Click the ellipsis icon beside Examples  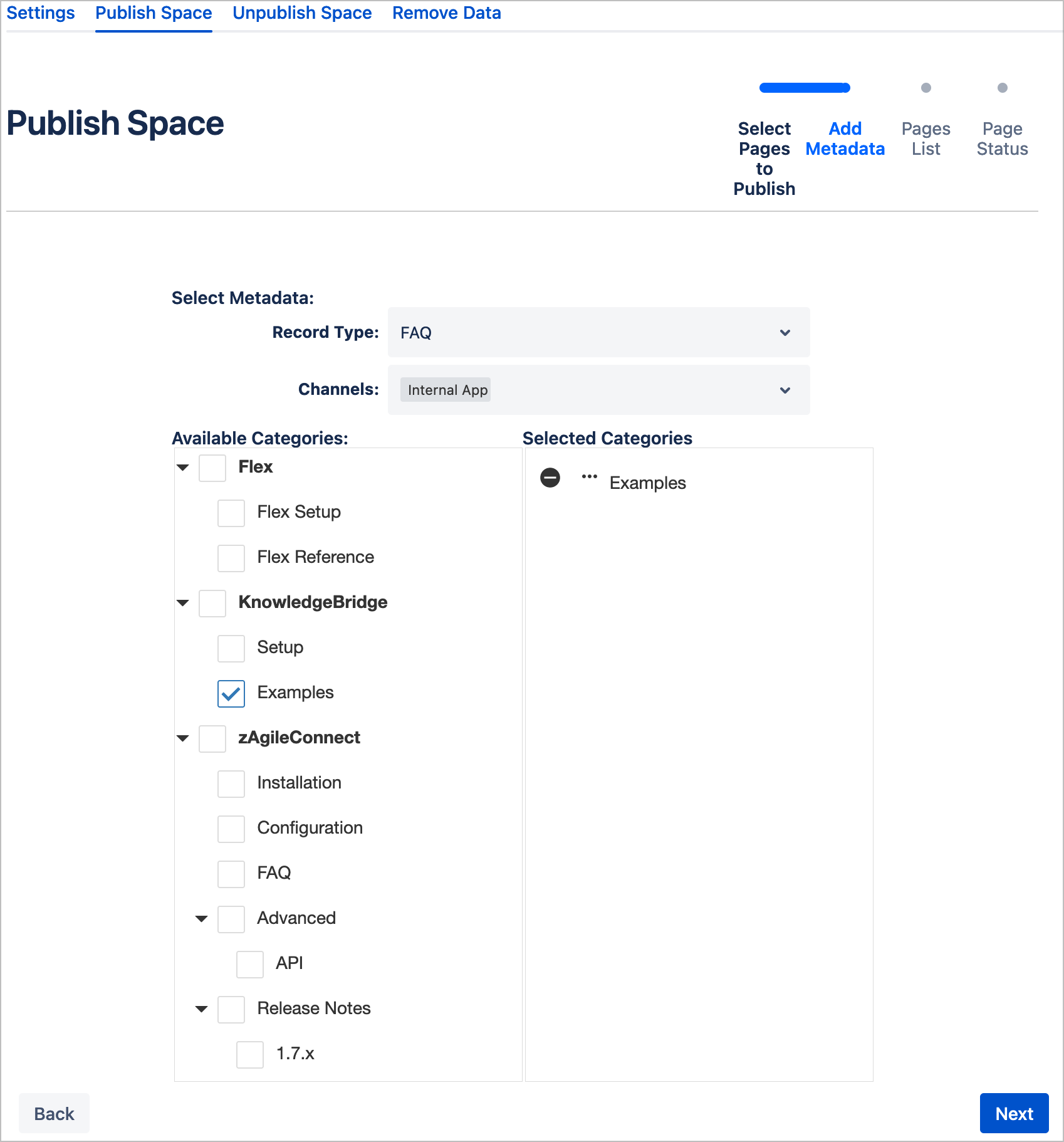click(589, 477)
